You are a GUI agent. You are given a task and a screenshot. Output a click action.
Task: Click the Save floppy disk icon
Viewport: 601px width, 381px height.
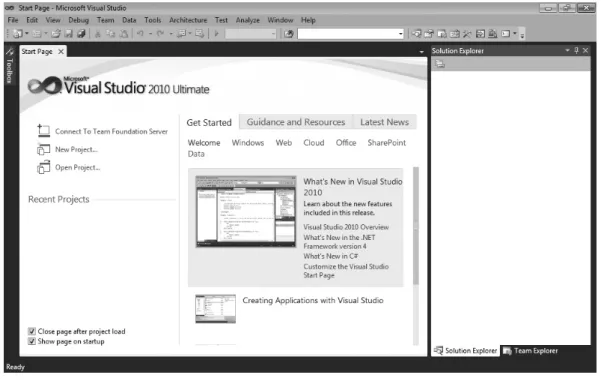point(68,34)
